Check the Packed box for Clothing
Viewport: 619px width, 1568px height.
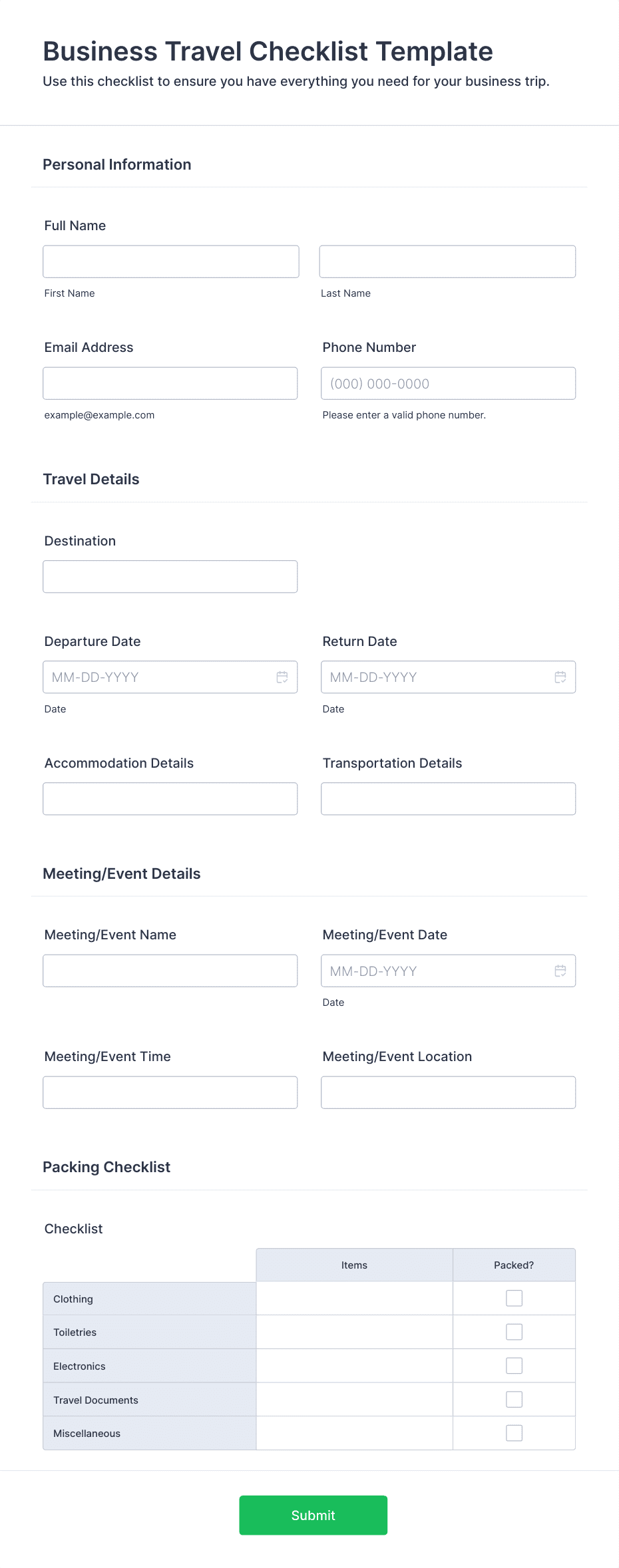[x=514, y=1298]
